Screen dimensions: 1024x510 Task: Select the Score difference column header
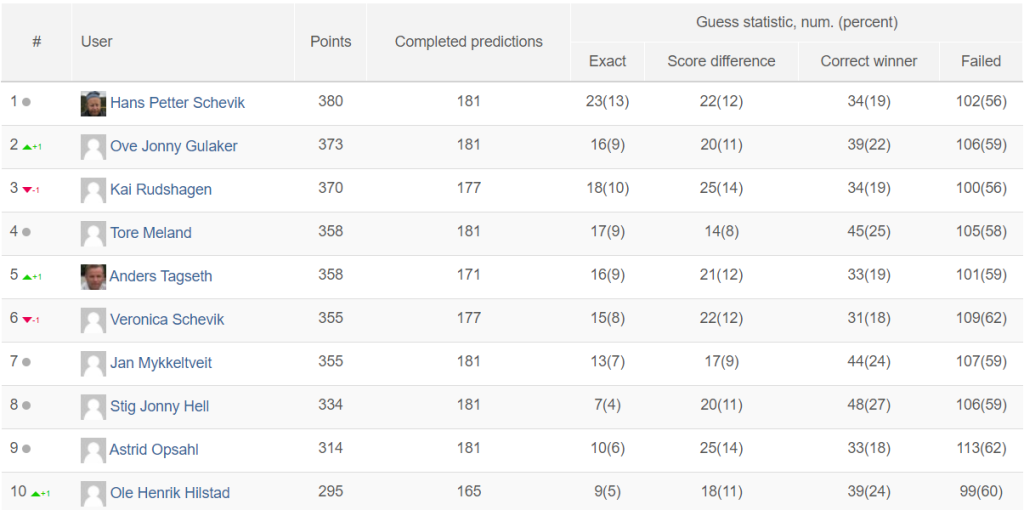pyautogui.click(x=721, y=61)
